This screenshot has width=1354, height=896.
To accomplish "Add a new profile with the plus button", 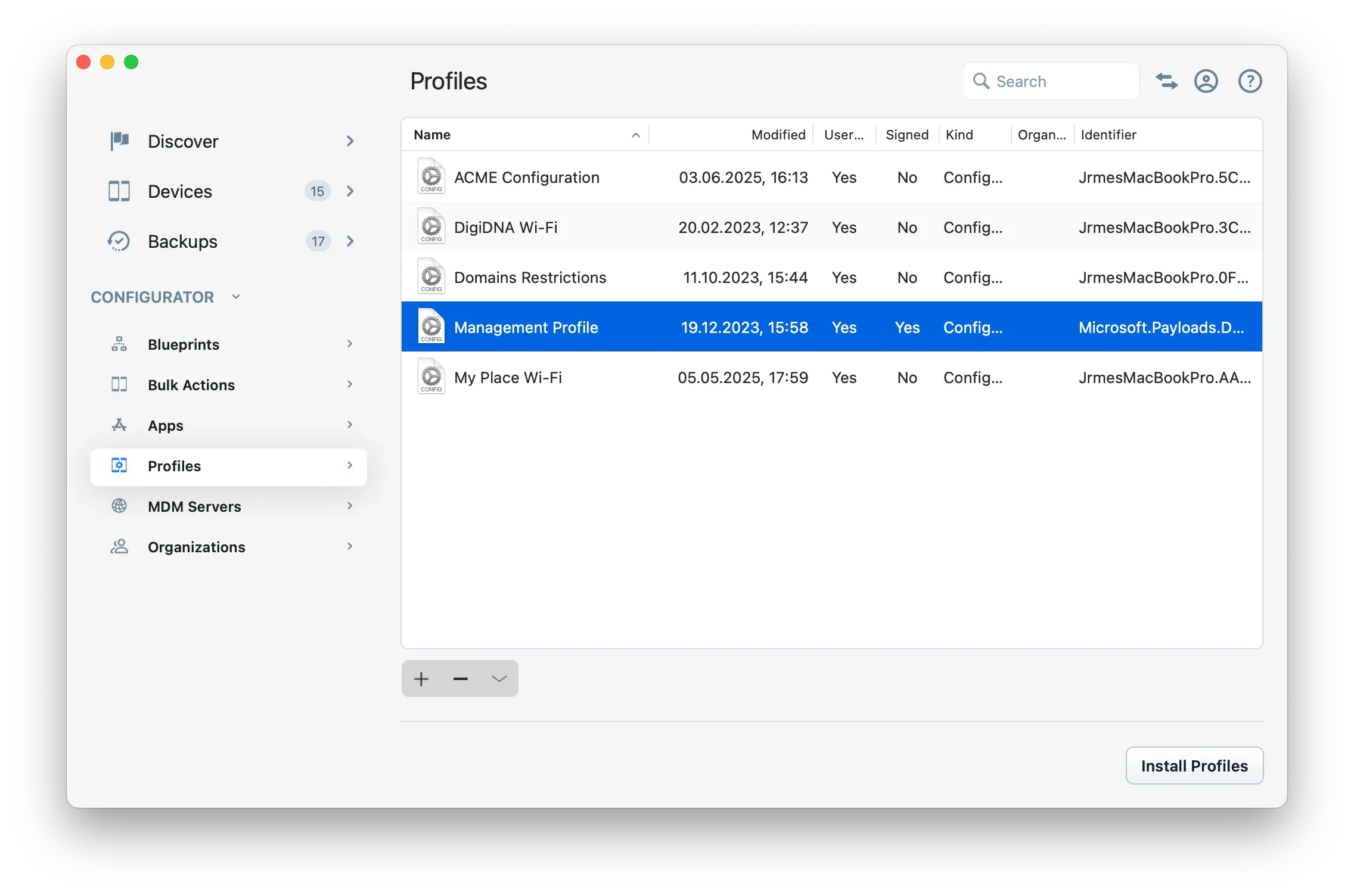I will click(421, 679).
